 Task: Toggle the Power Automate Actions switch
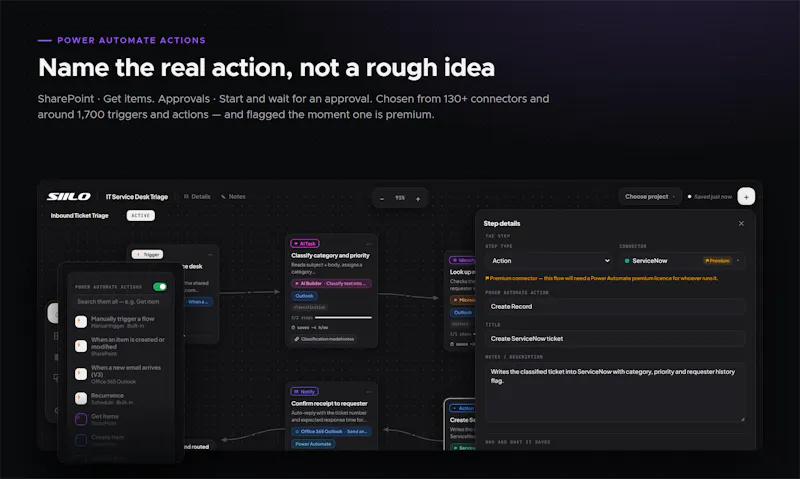pyautogui.click(x=160, y=287)
